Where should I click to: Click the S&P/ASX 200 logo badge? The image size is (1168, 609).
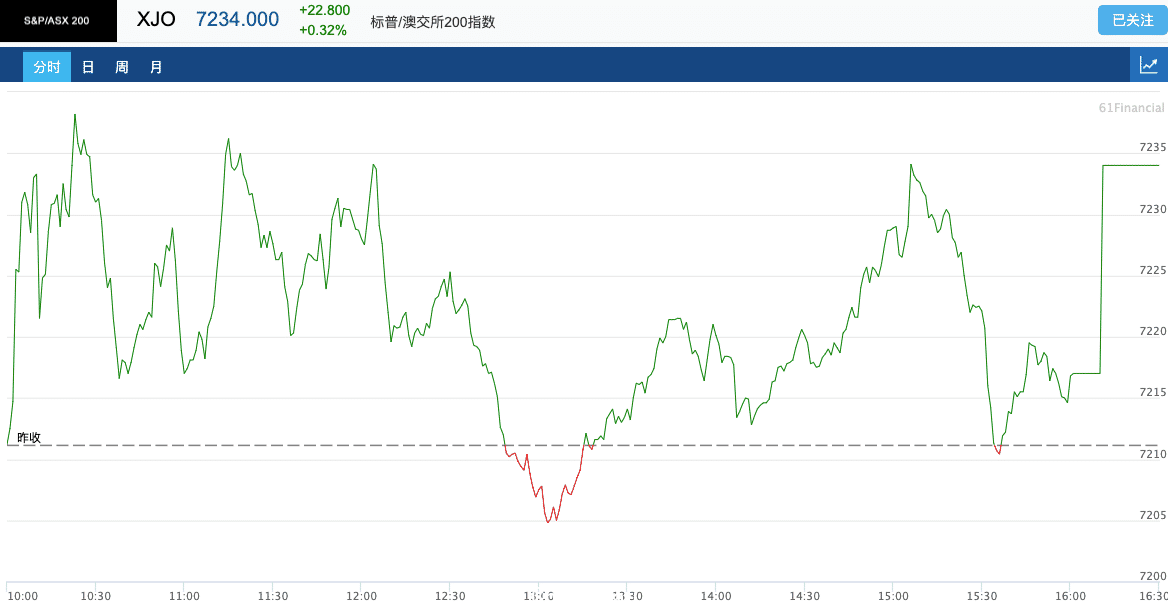58,21
